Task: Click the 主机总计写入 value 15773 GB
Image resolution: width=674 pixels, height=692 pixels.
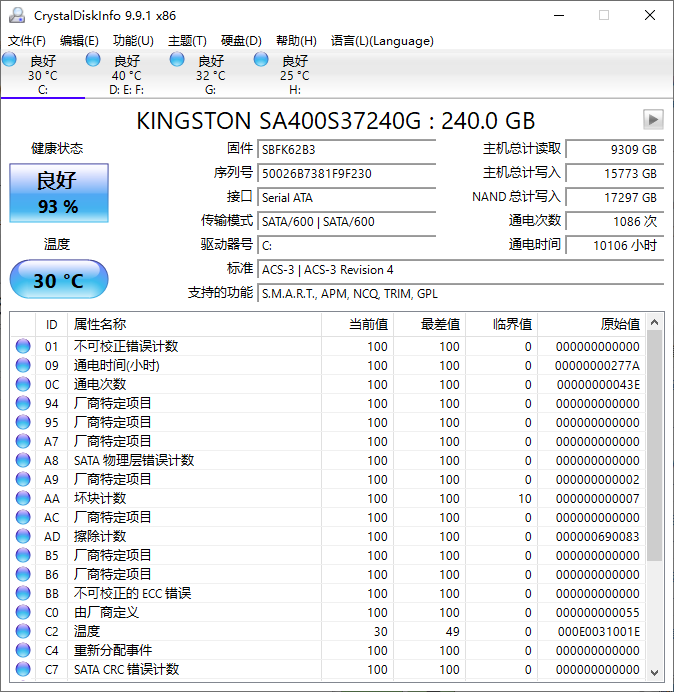Action: click(615, 173)
